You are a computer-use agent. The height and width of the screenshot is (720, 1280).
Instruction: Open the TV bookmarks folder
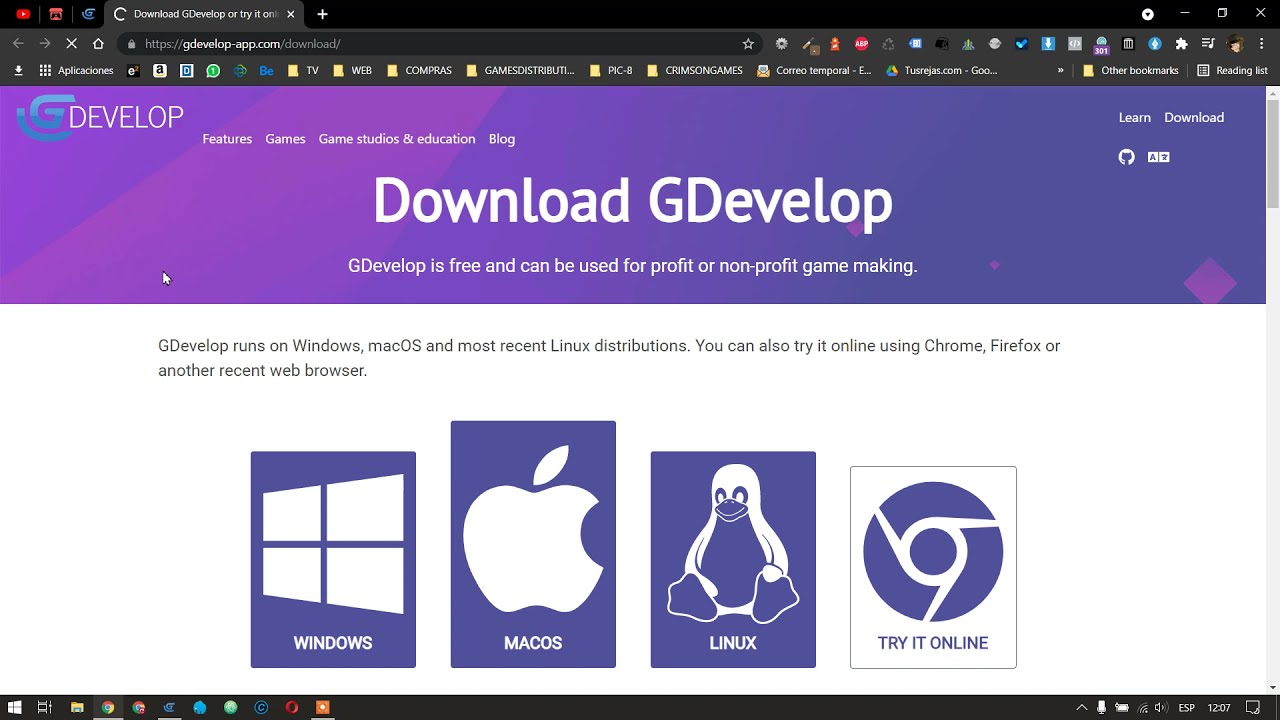click(x=303, y=71)
